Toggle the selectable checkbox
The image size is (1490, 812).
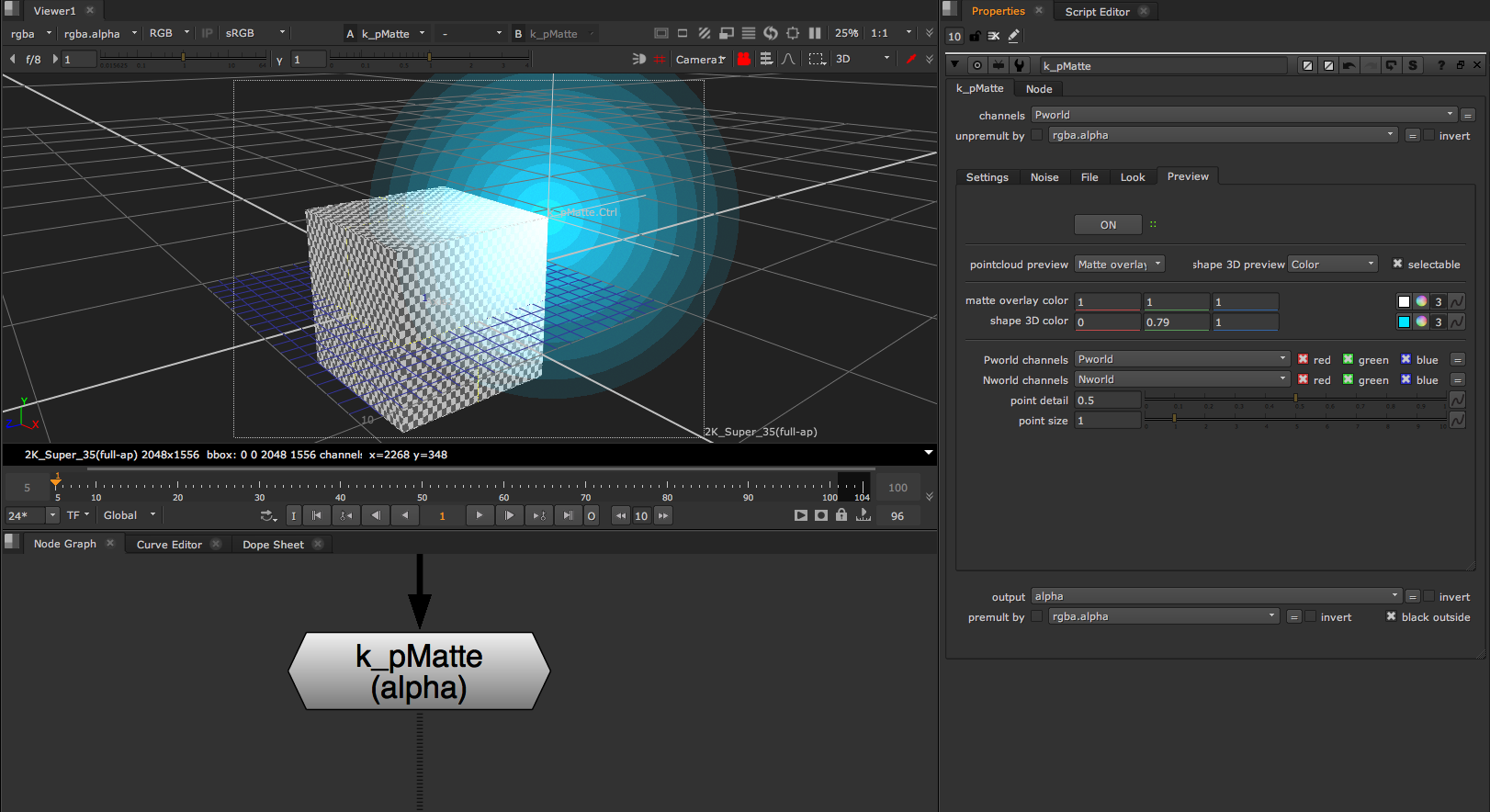1397,265
